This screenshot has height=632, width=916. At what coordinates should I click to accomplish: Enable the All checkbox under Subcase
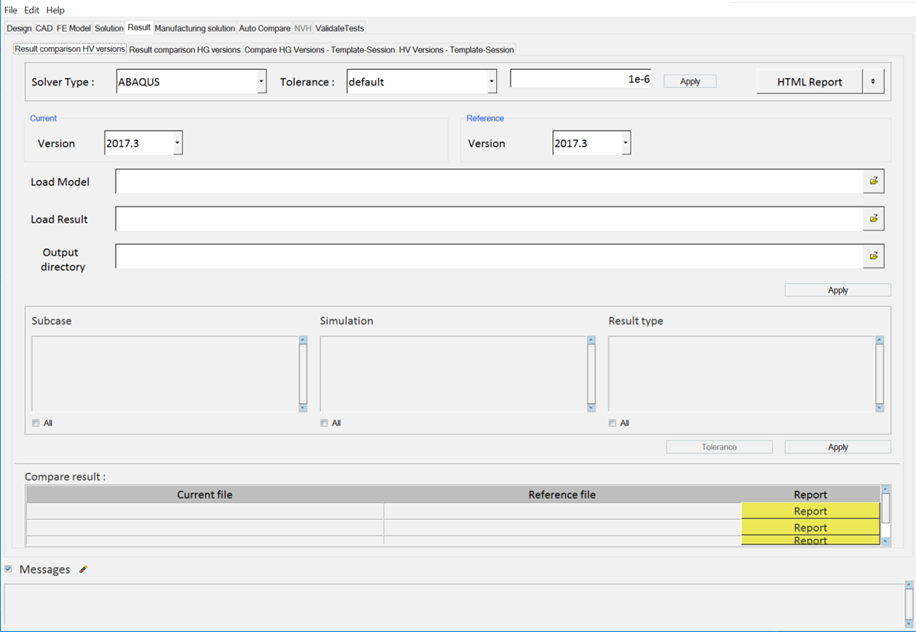(x=36, y=423)
